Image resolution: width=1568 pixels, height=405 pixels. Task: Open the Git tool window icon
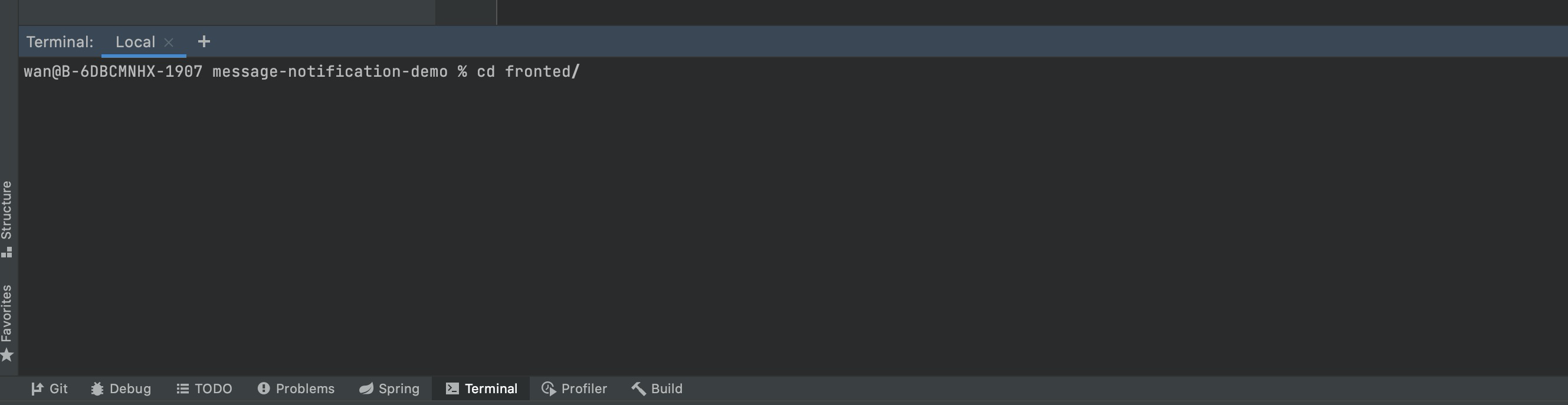coord(37,388)
